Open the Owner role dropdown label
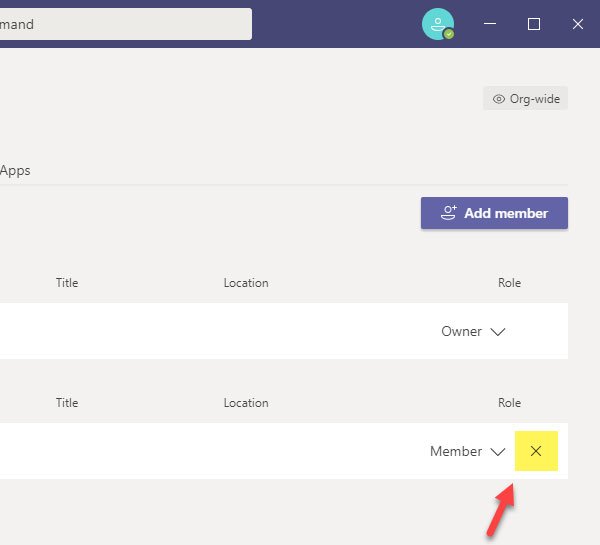The image size is (600, 545). point(461,331)
